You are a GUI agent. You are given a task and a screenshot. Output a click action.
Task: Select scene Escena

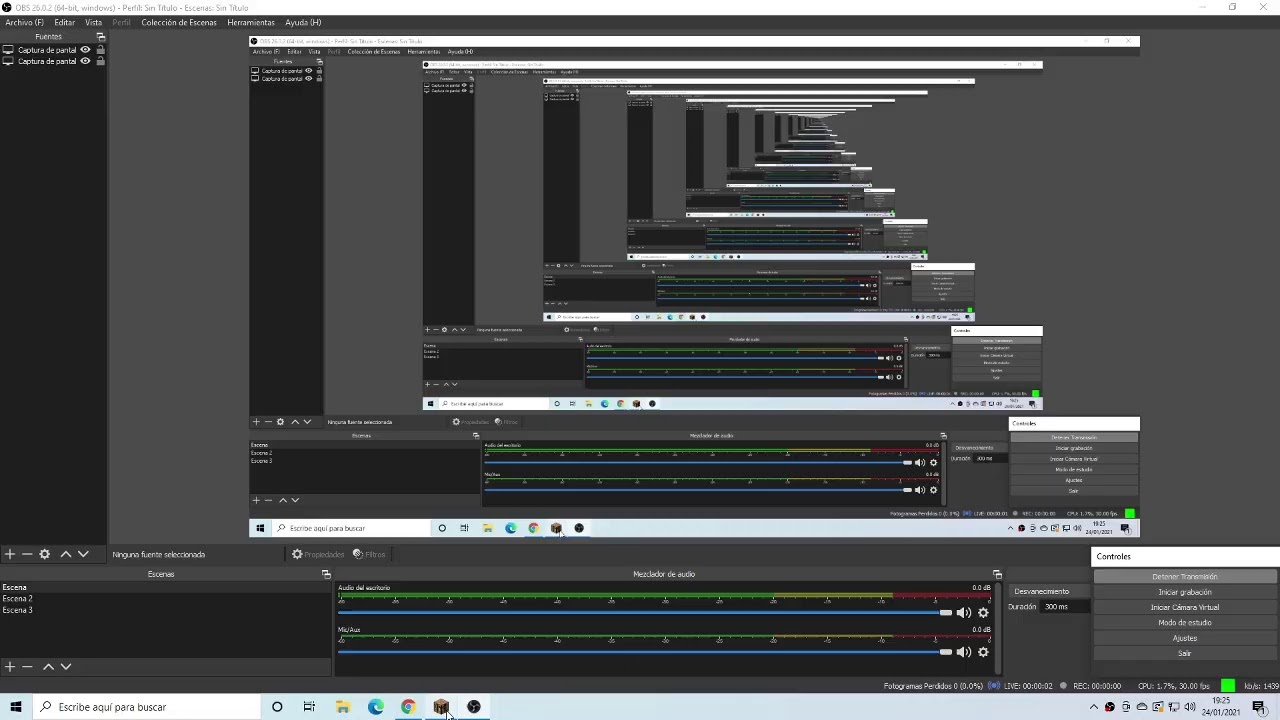click(x=165, y=587)
